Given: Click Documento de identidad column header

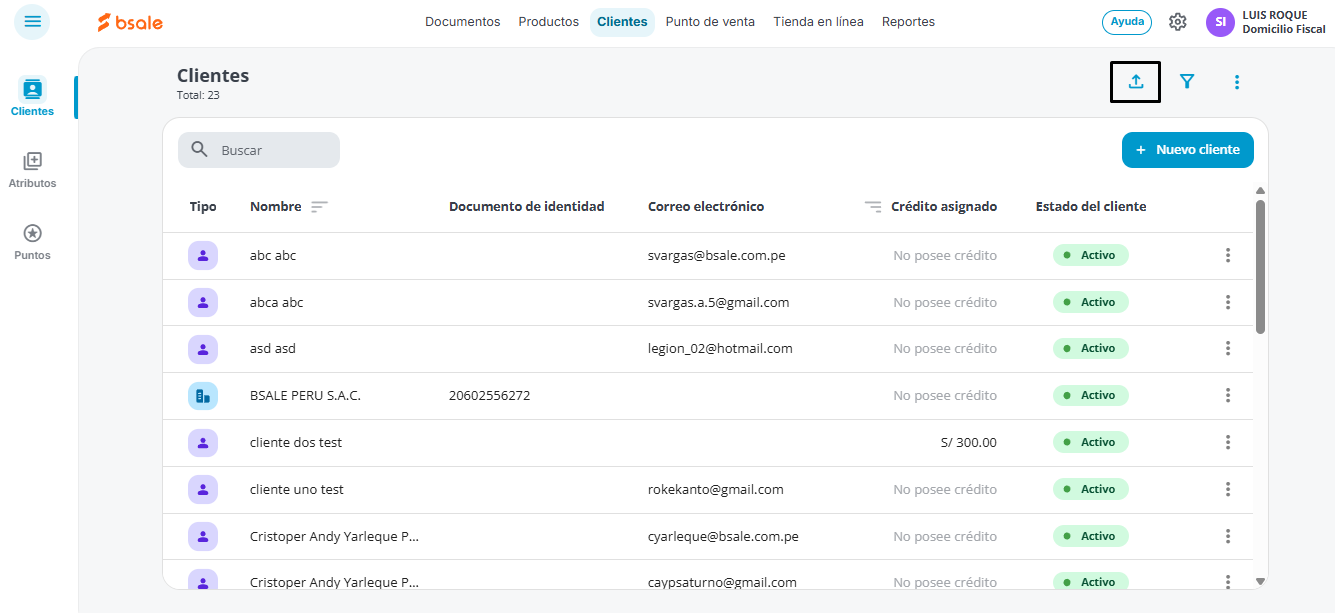Looking at the screenshot, I should click(x=526, y=207).
